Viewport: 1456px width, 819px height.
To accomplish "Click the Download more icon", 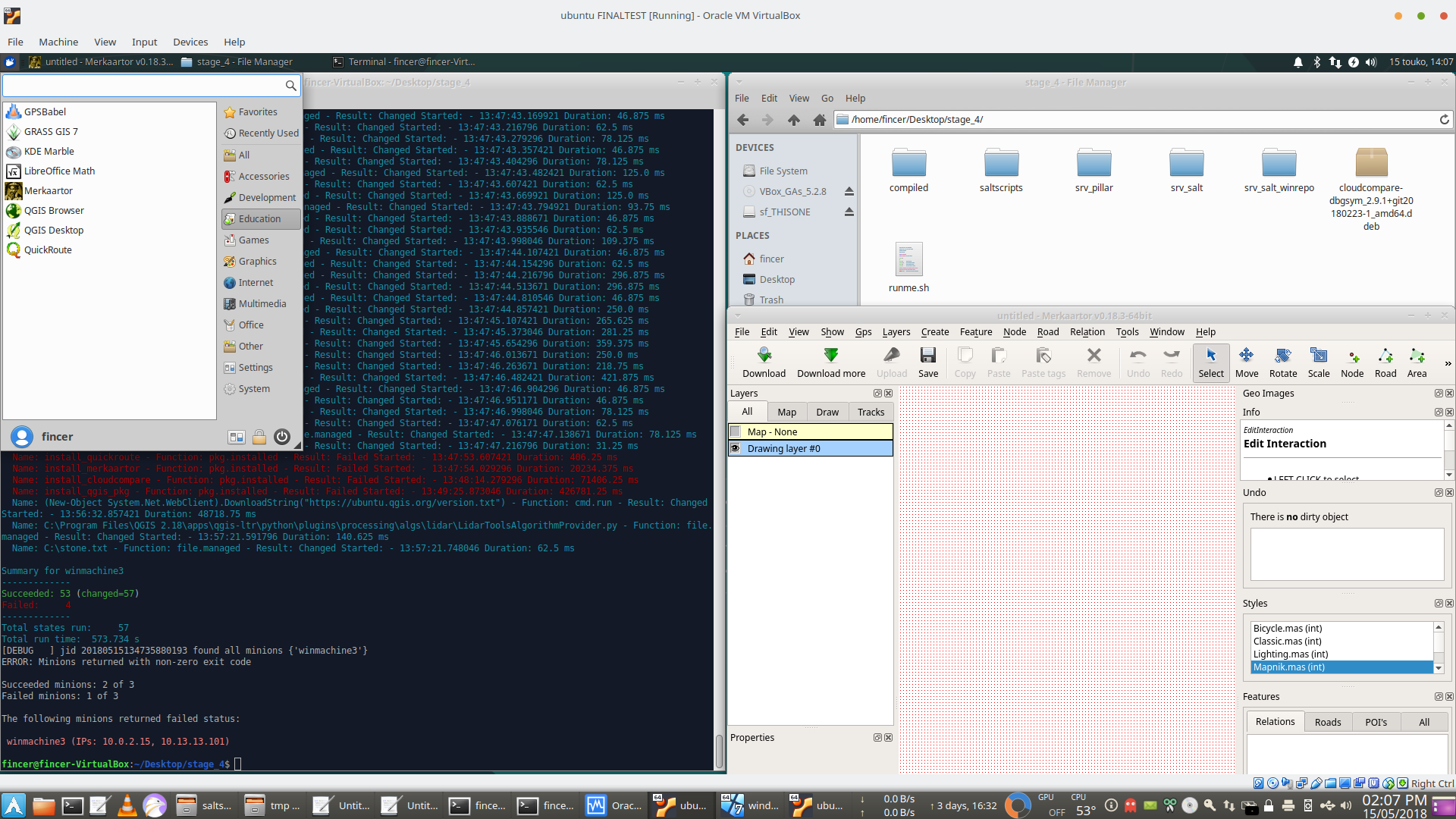I will click(x=830, y=362).
